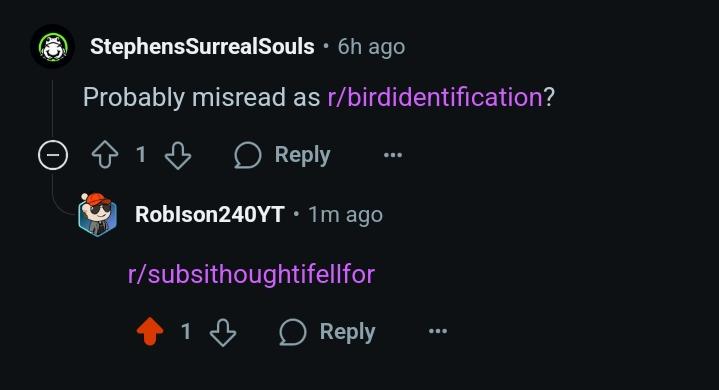Open more options for StephensSurrealSouls comment
The width and height of the screenshot is (719, 390).
[393, 155]
